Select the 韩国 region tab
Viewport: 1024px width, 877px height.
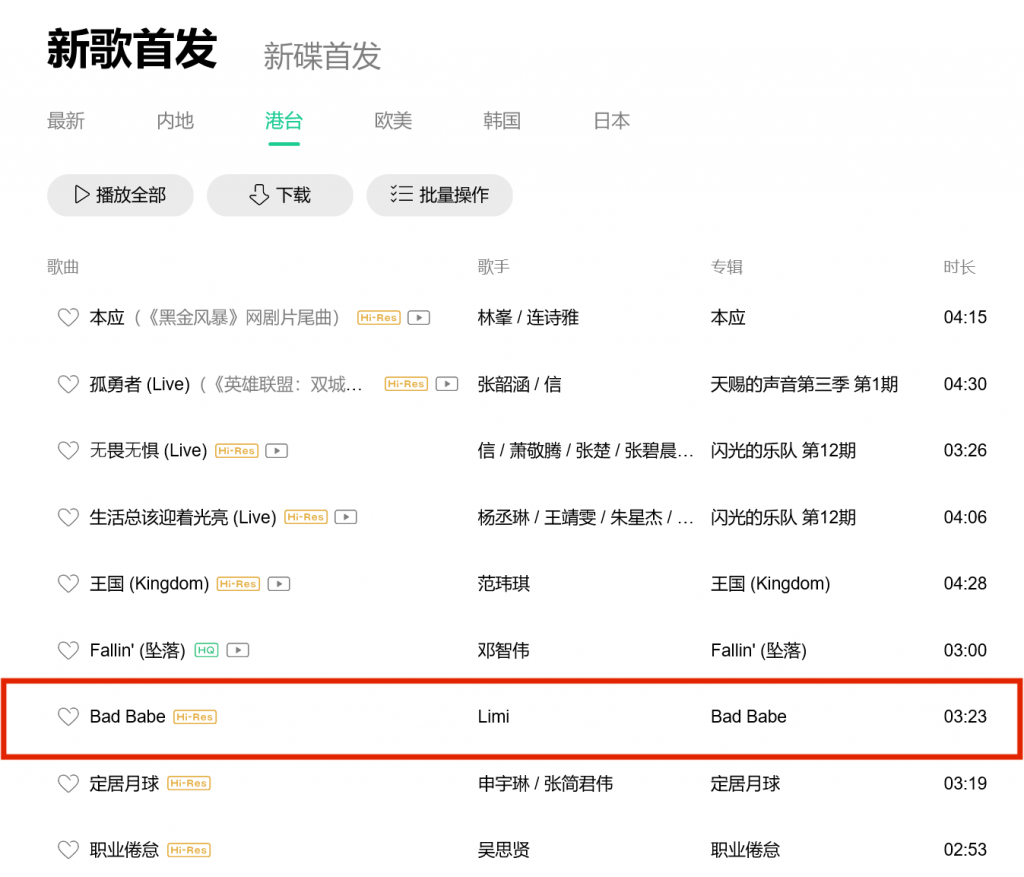(x=502, y=121)
